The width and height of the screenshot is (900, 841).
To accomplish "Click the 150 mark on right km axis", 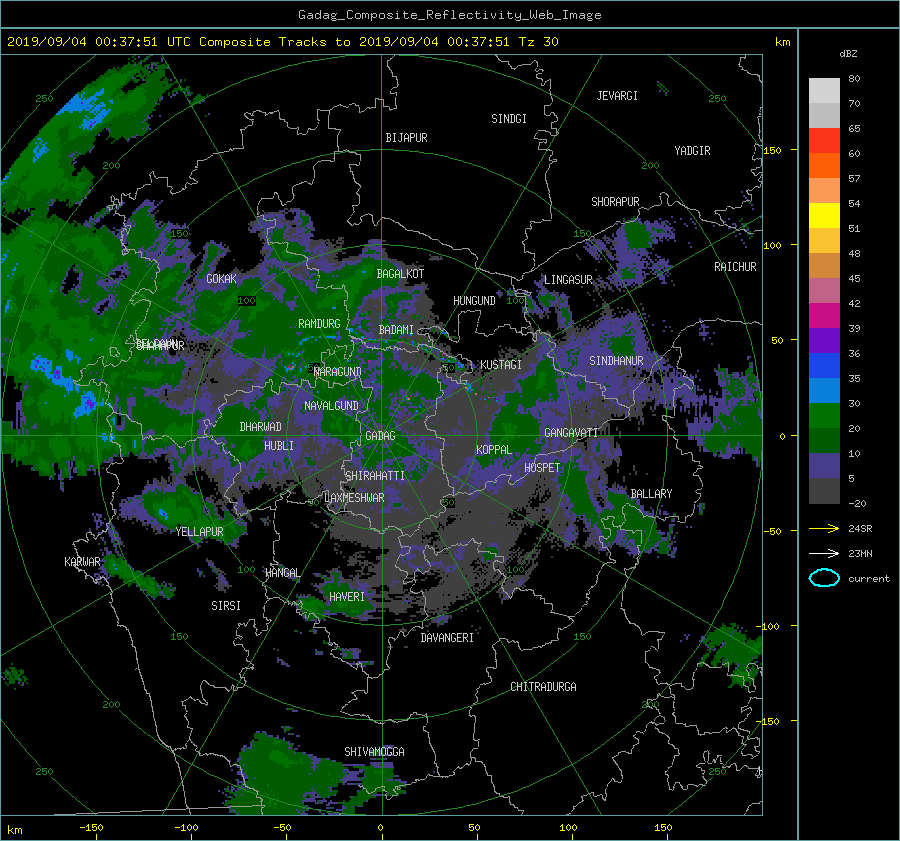I will click(x=772, y=150).
